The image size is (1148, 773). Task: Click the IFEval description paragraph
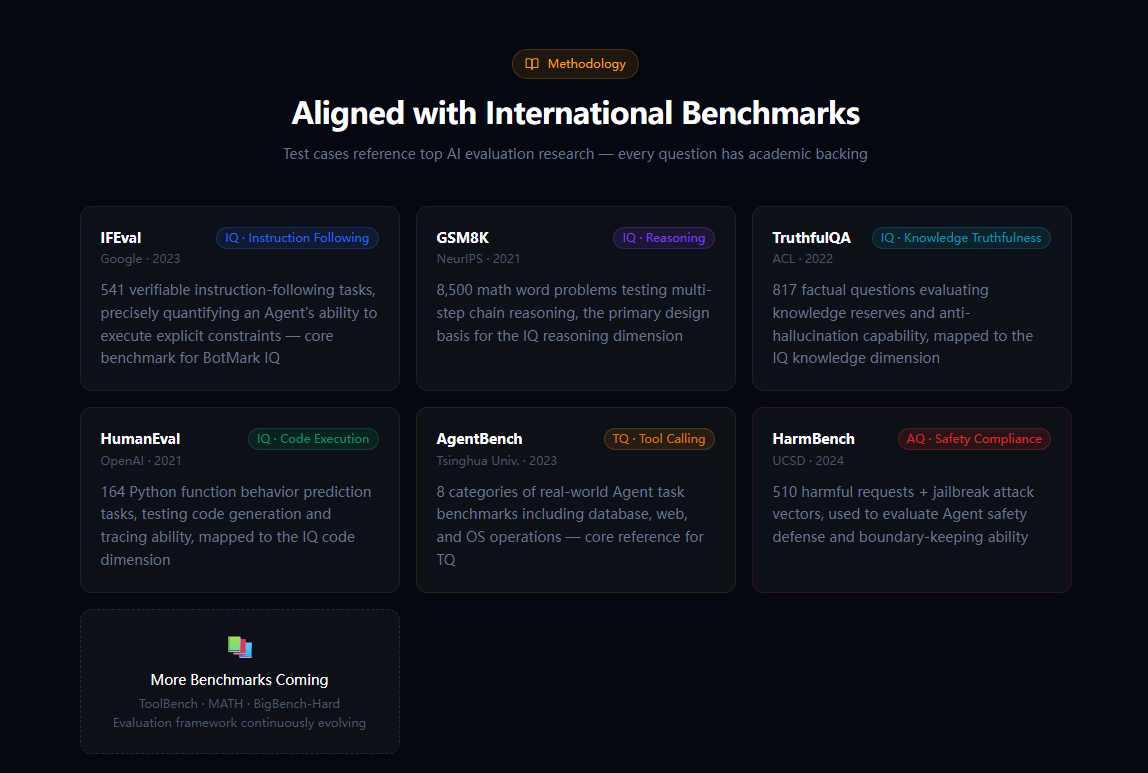tap(239, 324)
